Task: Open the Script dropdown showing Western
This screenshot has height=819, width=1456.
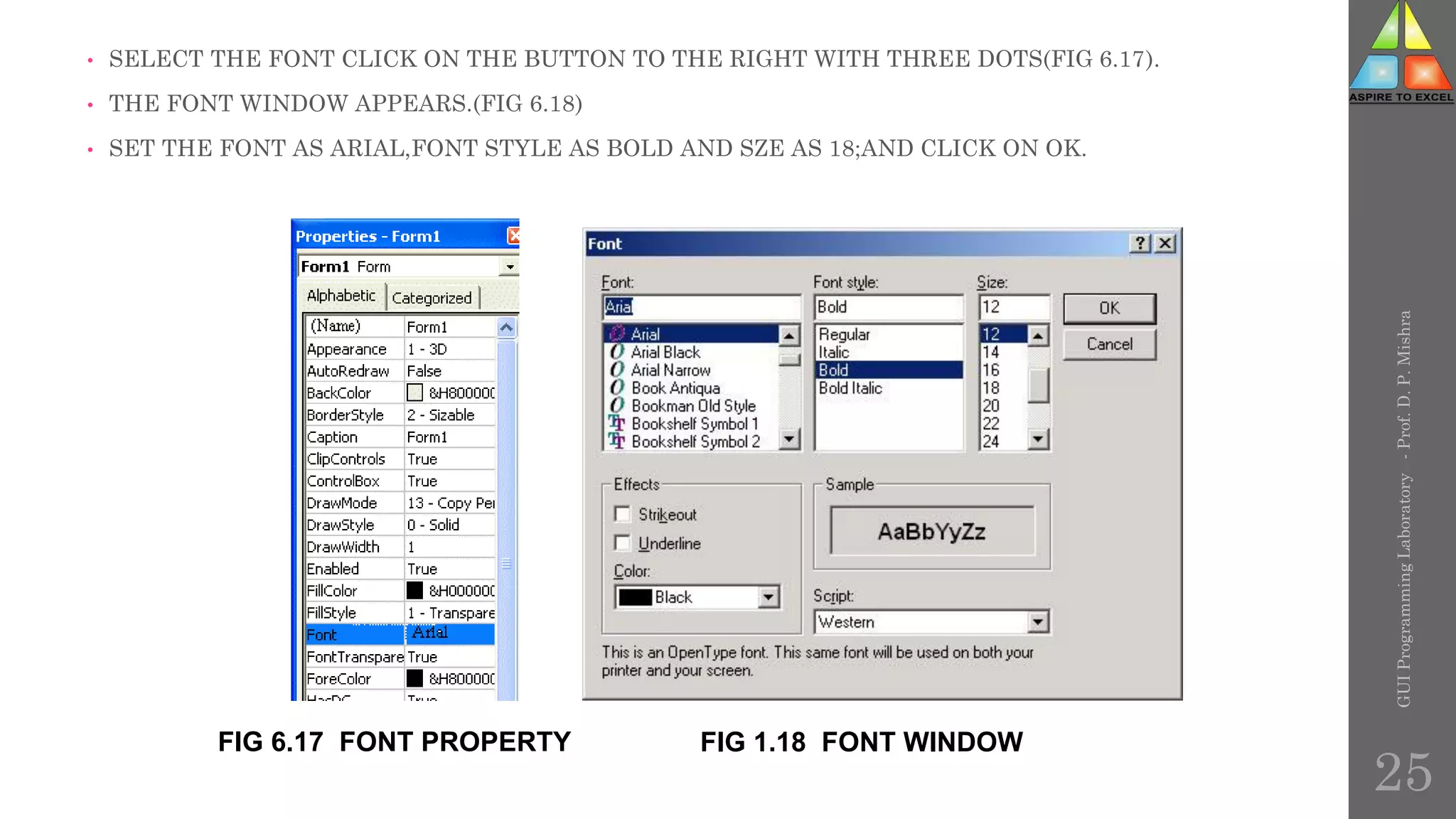Action: 1038,622
